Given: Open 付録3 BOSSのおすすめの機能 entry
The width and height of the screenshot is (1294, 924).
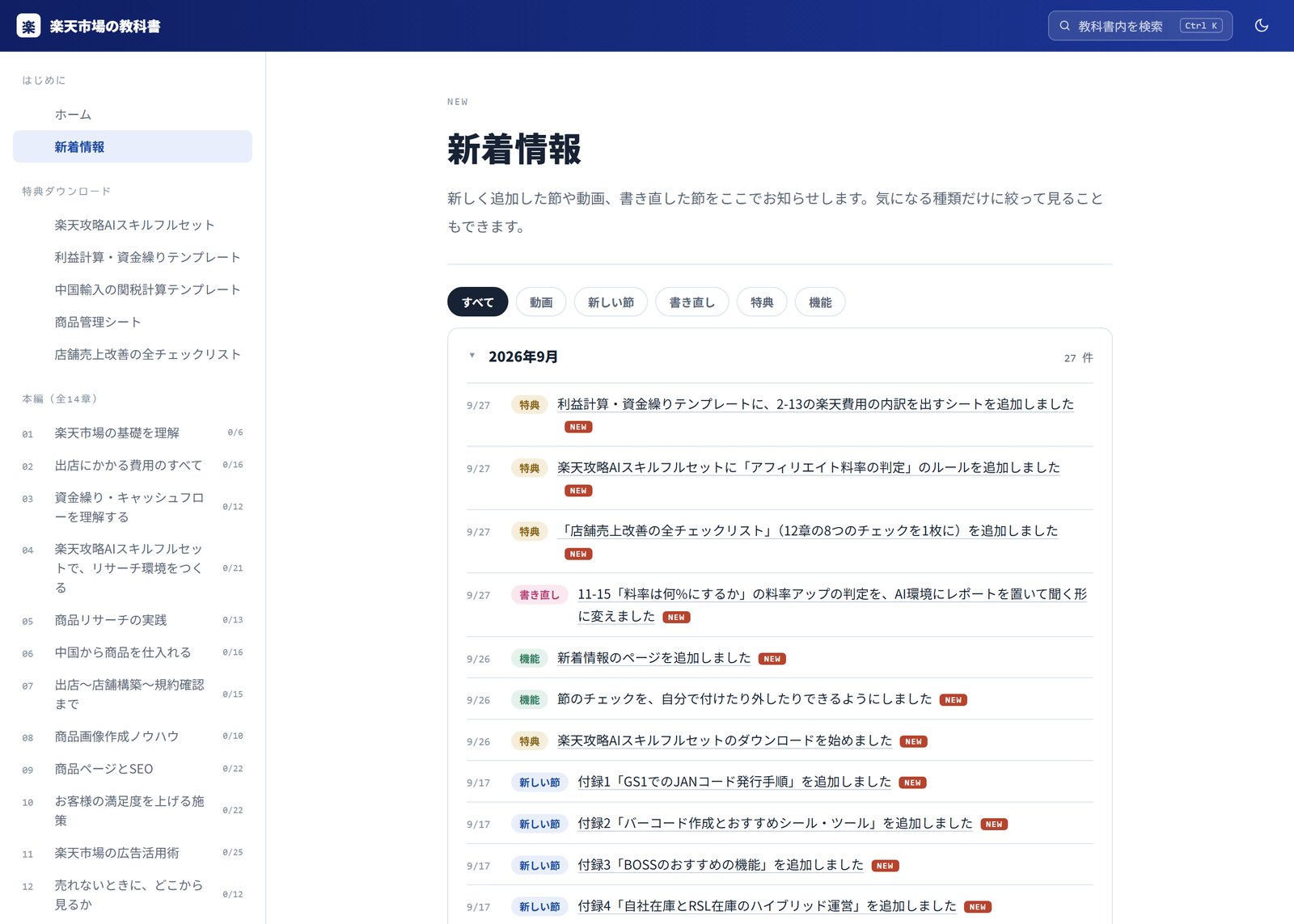Looking at the screenshot, I should (721, 865).
